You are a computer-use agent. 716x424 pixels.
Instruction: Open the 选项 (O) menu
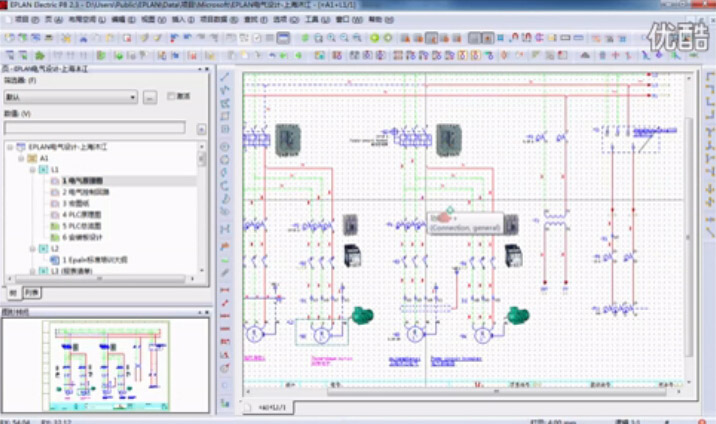(x=286, y=20)
